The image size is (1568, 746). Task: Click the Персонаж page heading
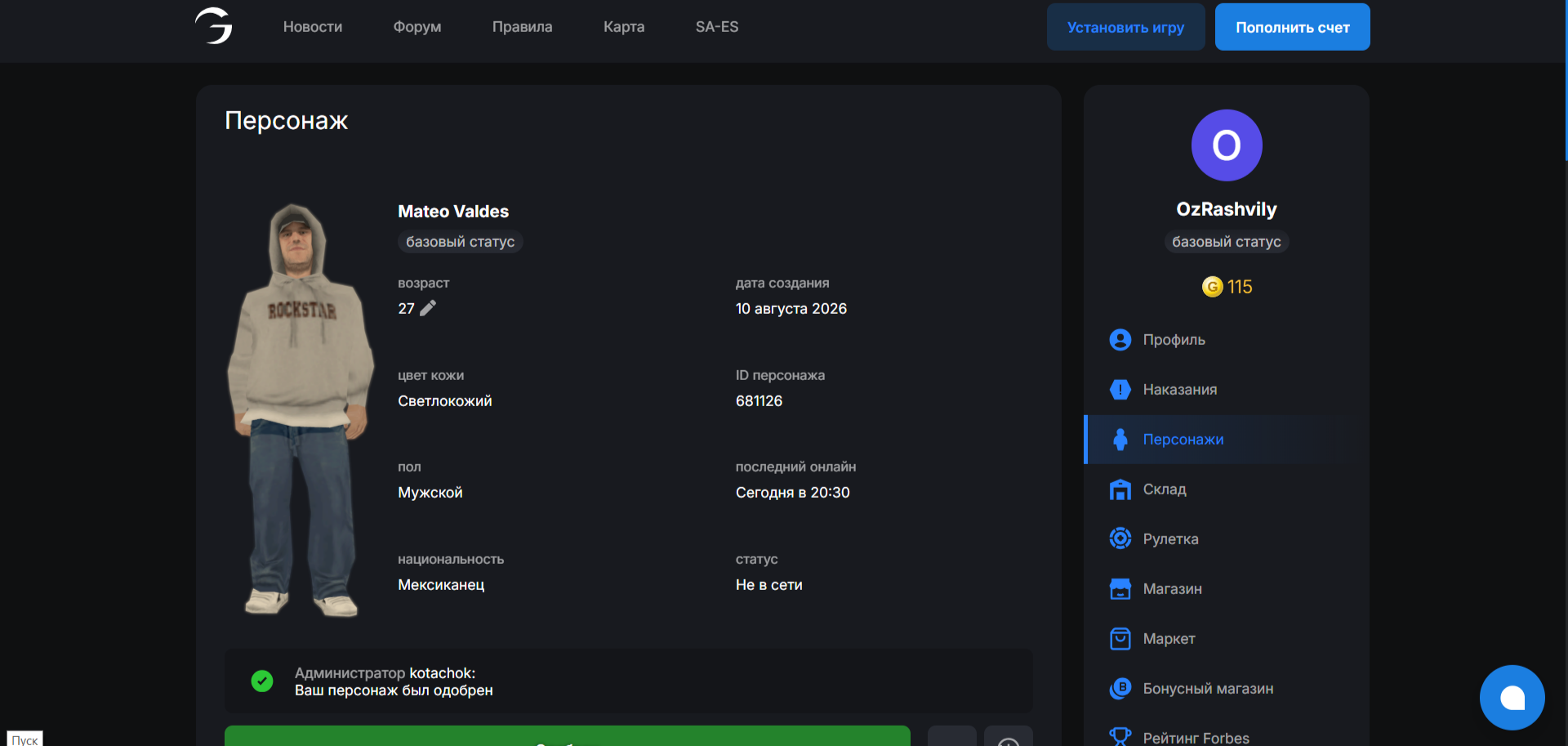coord(287,121)
